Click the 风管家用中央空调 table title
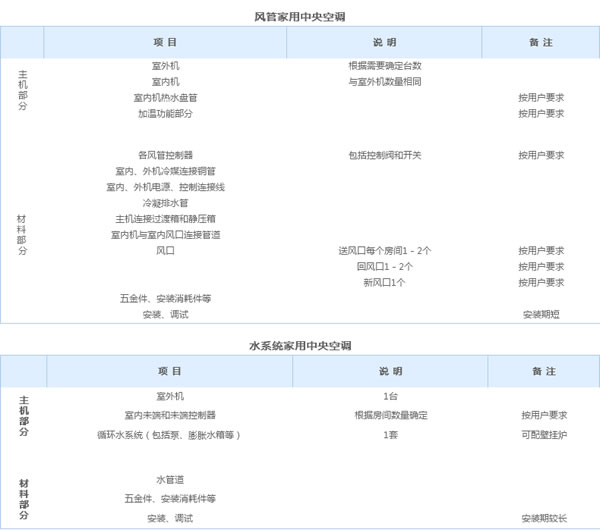 pyautogui.click(x=300, y=17)
